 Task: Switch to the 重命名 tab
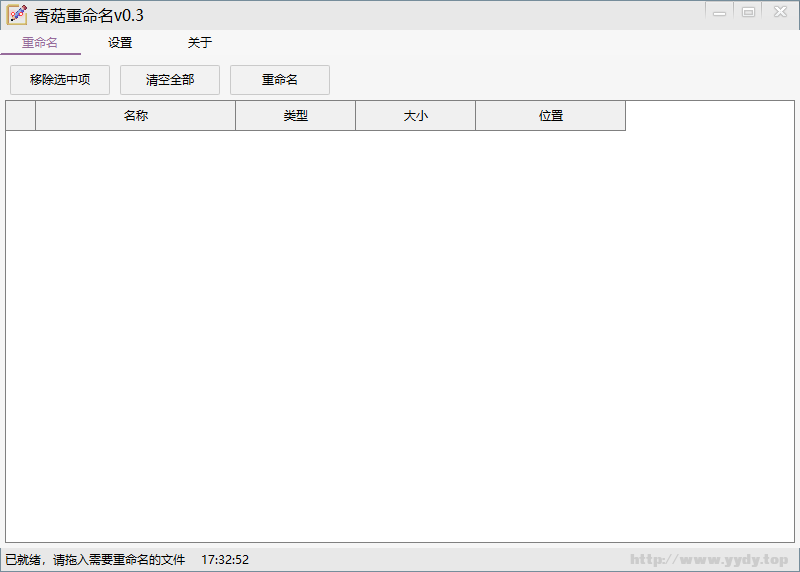point(40,43)
